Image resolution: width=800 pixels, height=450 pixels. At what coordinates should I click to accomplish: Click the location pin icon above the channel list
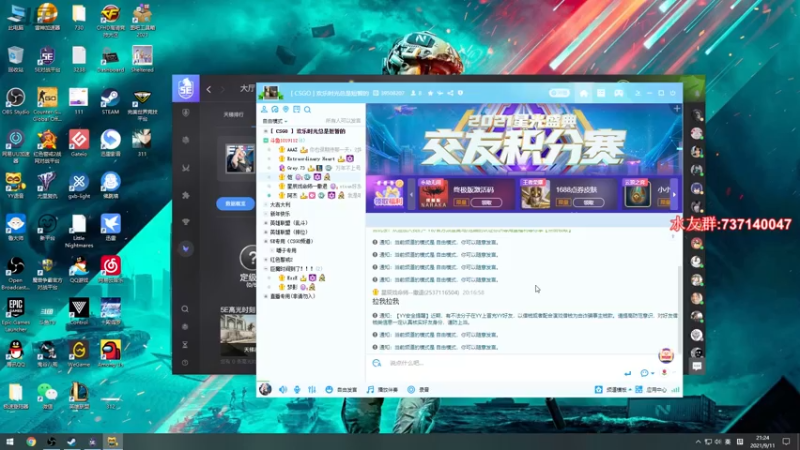click(286, 109)
